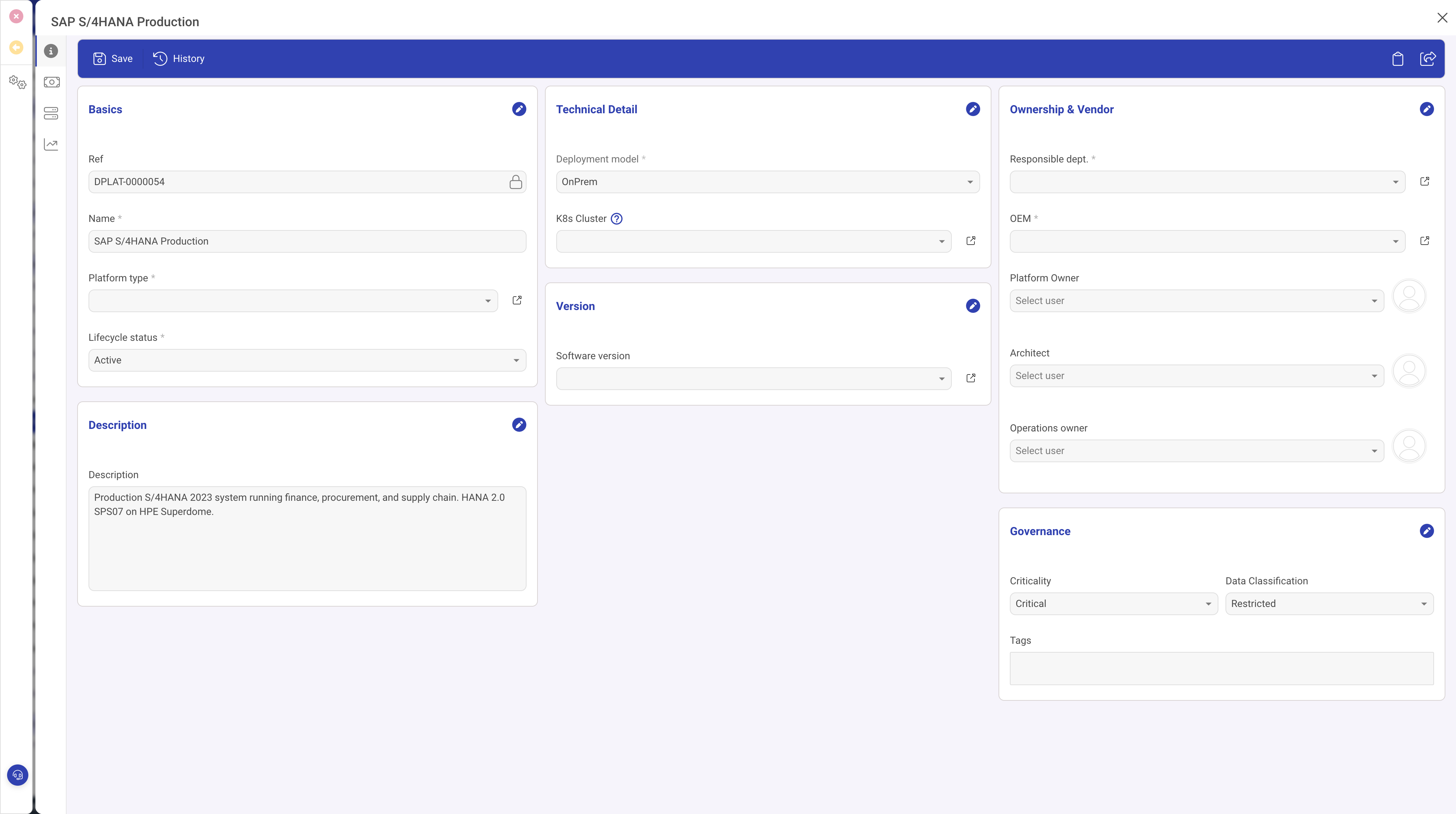This screenshot has width=1456, height=814.
Task: Toggle the lock icon on the Ref field
Action: [x=516, y=182]
